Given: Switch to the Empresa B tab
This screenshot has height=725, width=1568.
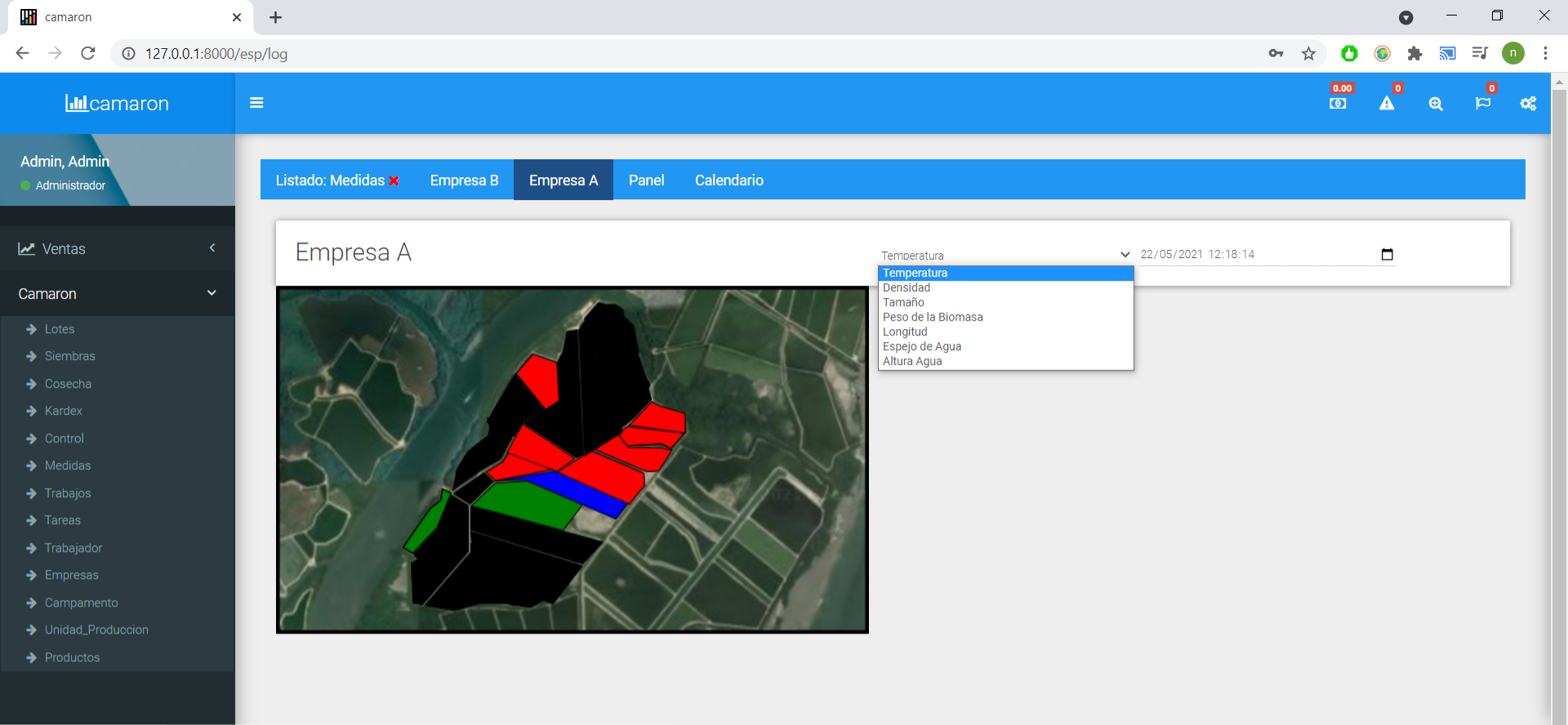Looking at the screenshot, I should tap(464, 180).
